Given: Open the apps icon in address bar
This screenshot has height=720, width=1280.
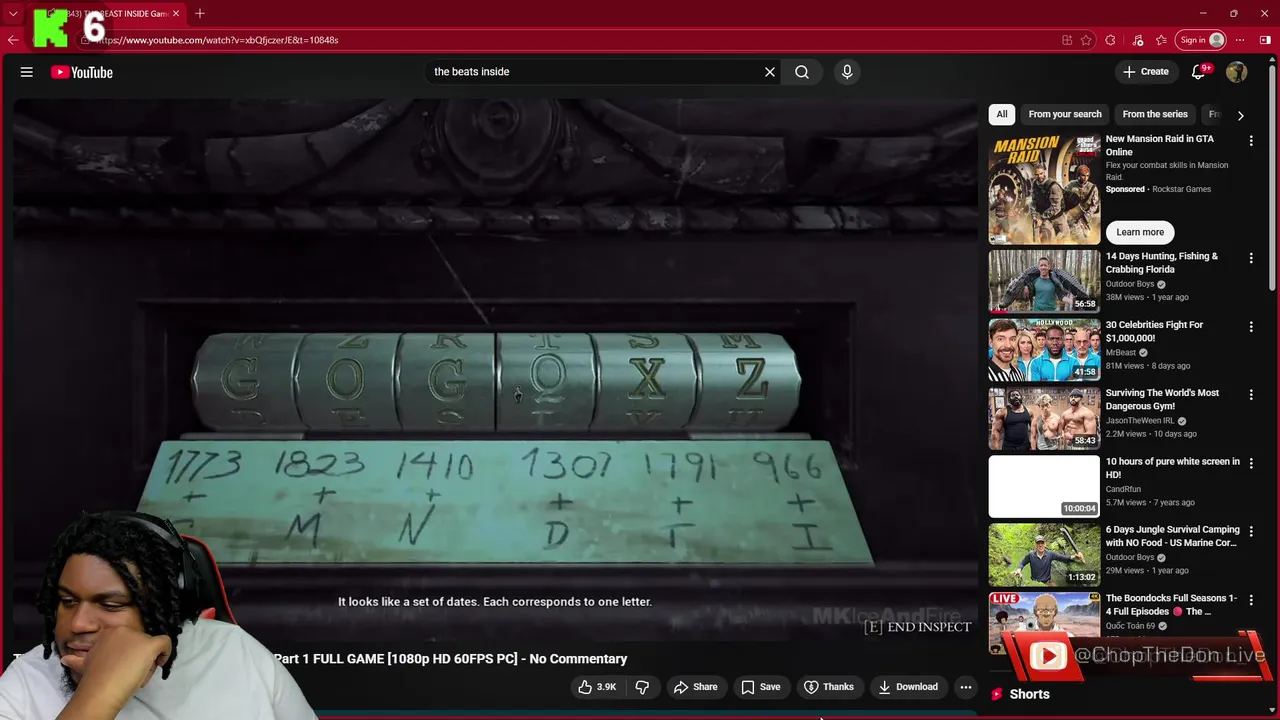Looking at the screenshot, I should click(x=1067, y=40).
